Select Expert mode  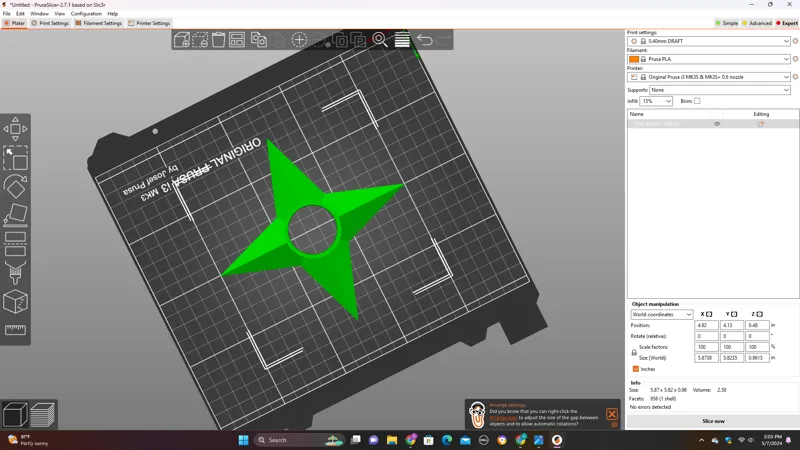(x=787, y=23)
